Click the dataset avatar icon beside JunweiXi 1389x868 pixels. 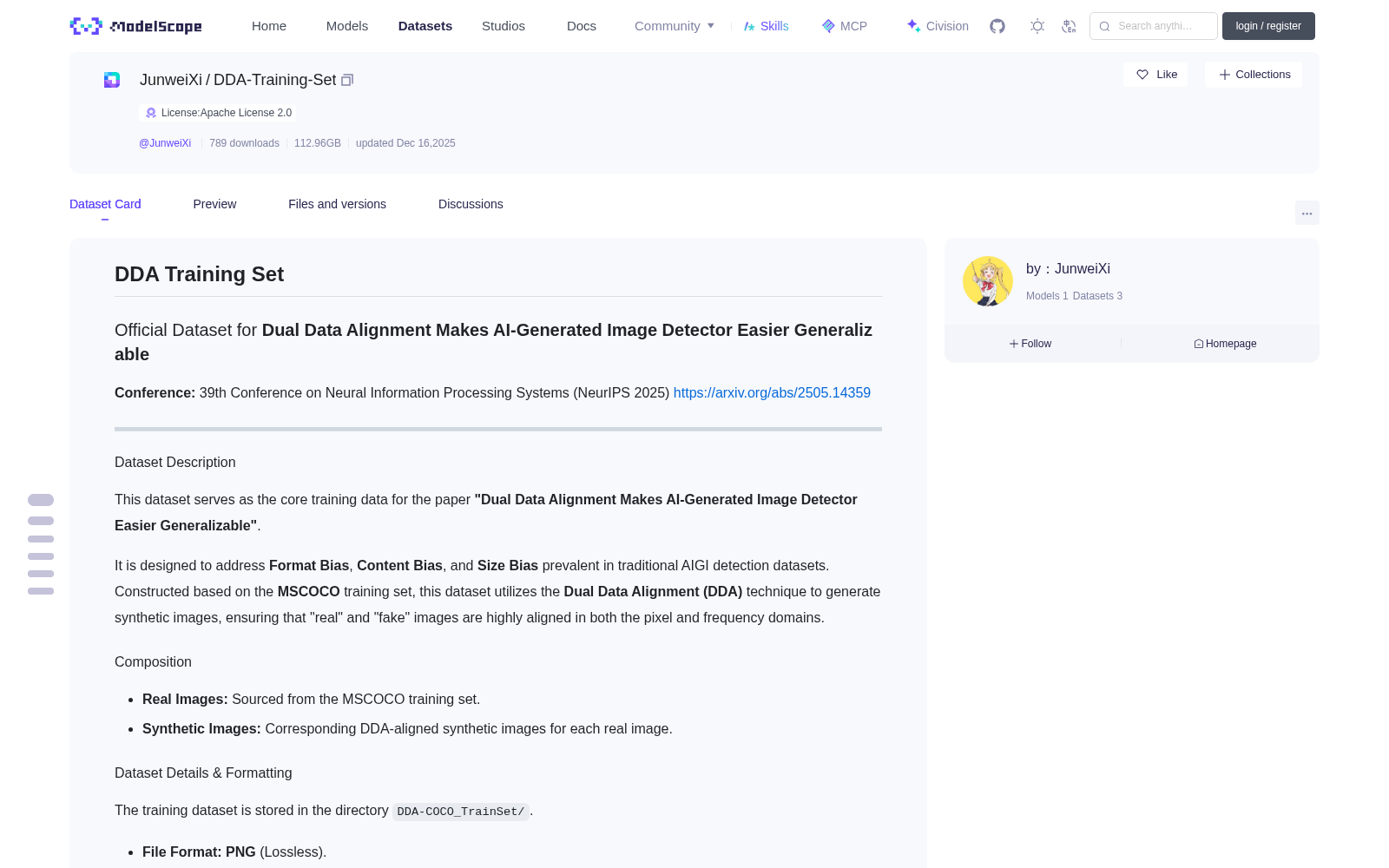pyautogui.click(x=112, y=80)
